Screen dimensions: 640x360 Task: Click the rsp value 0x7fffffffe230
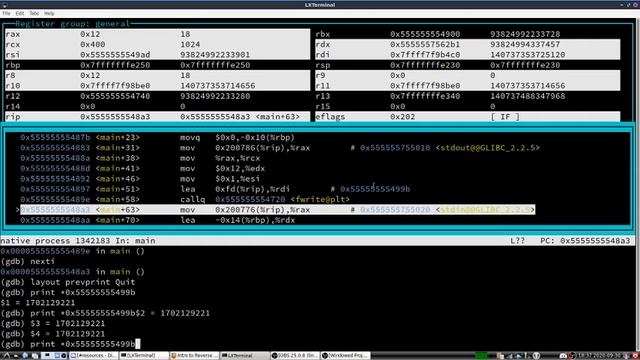(425, 65)
